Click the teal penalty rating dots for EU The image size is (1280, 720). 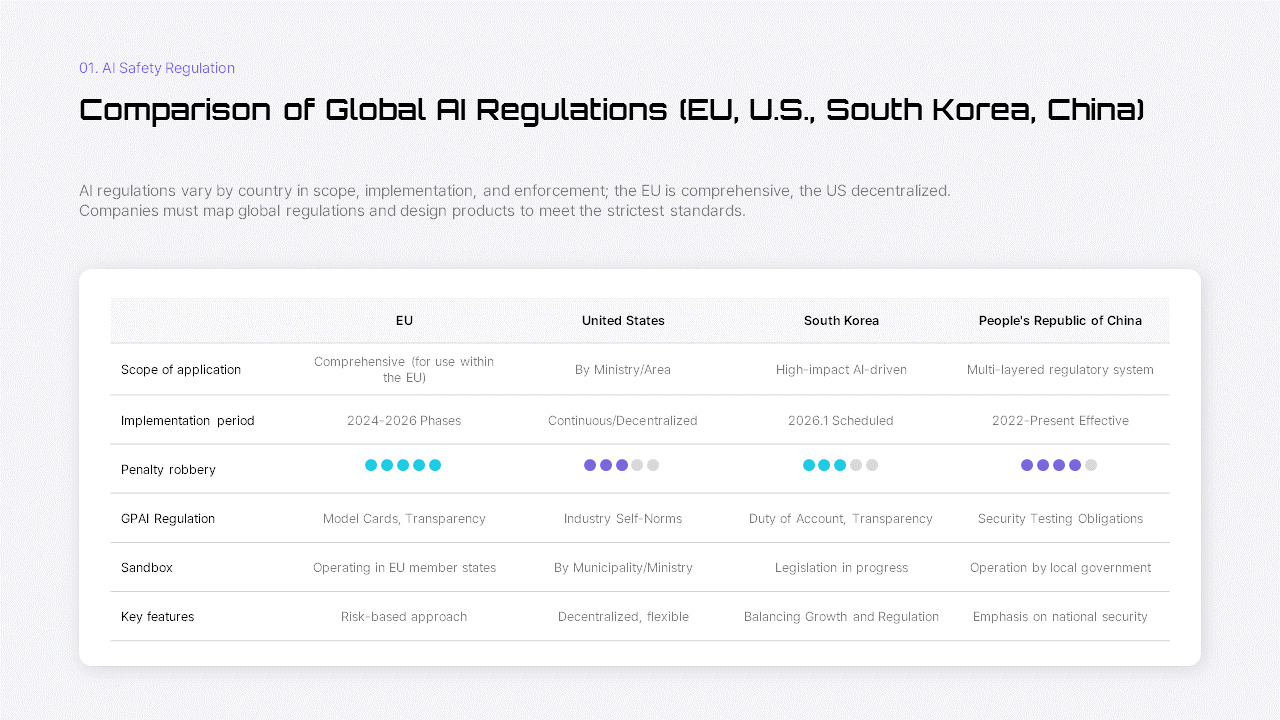(x=404, y=465)
